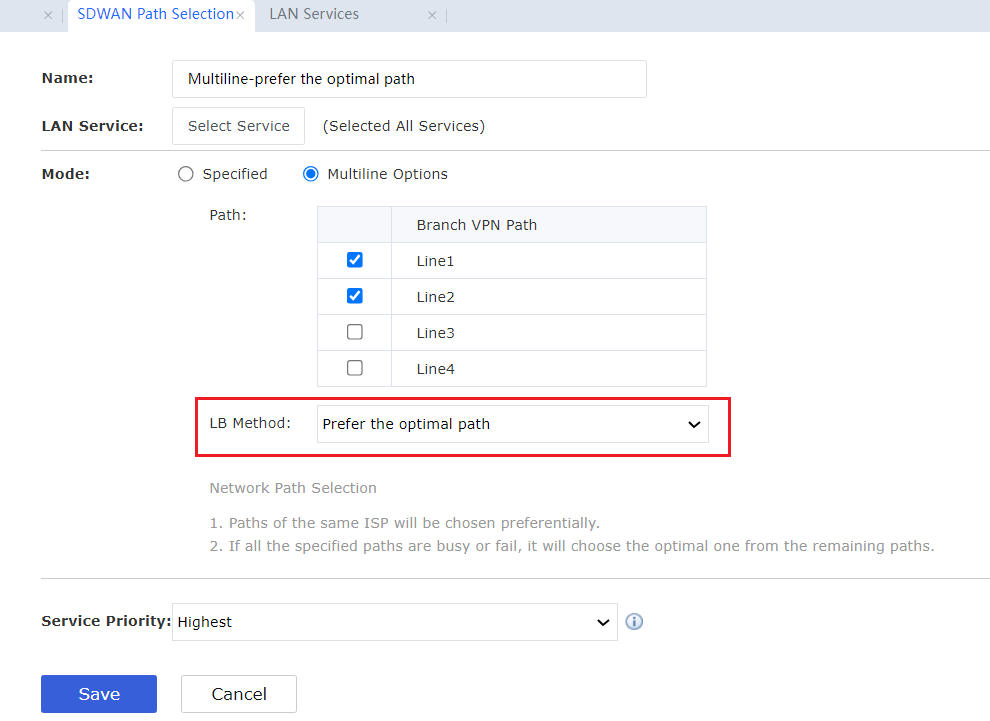Close the leftmost partially hidden tab
This screenshot has height=721, width=990.
pos(48,15)
